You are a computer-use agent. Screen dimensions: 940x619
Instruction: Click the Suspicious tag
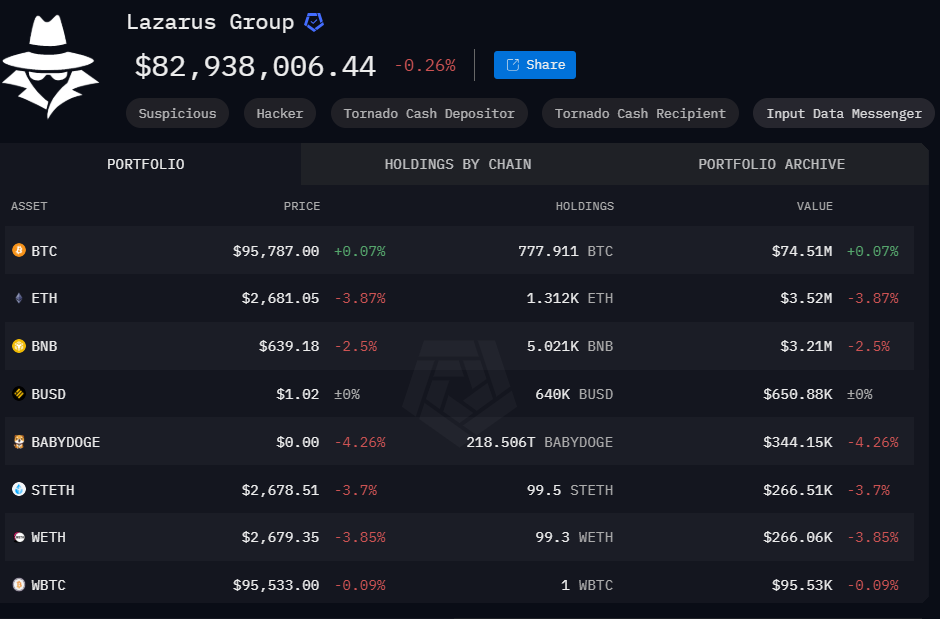(177, 113)
